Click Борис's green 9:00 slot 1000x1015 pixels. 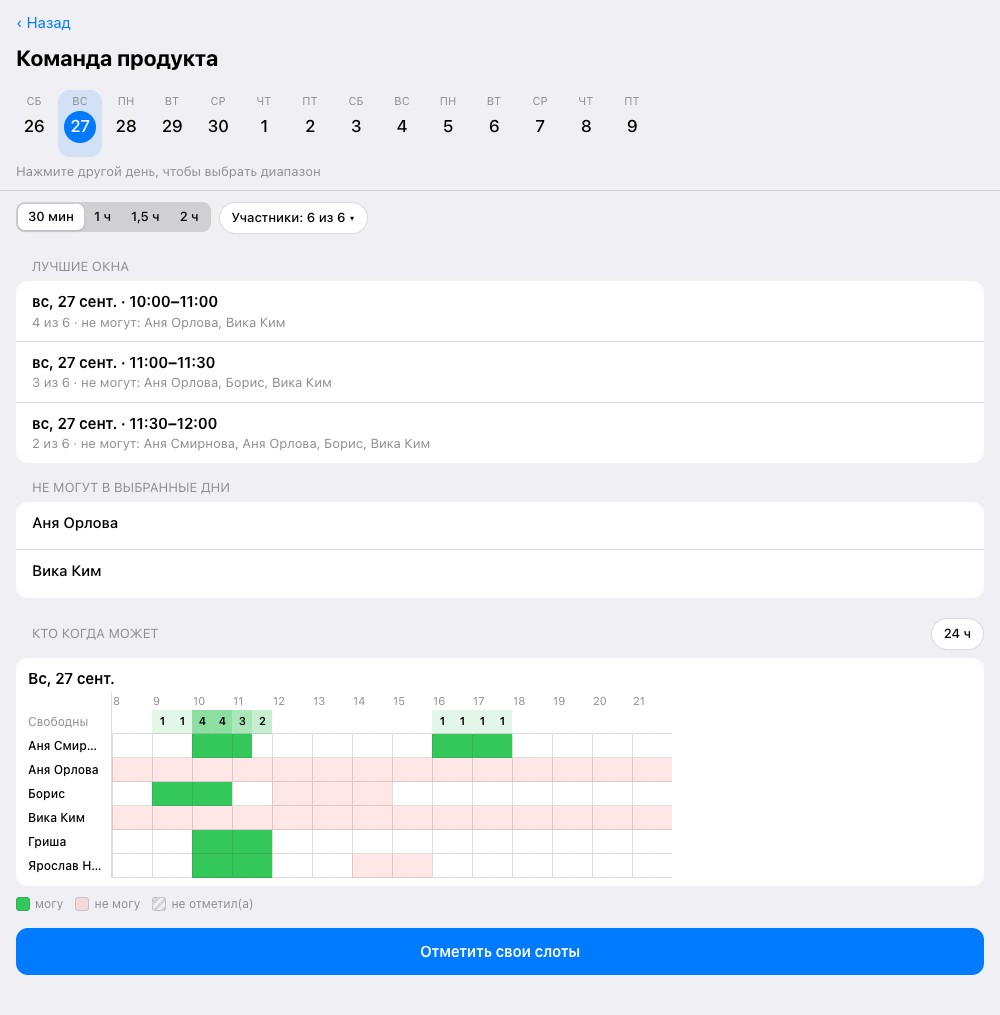(x=162, y=794)
